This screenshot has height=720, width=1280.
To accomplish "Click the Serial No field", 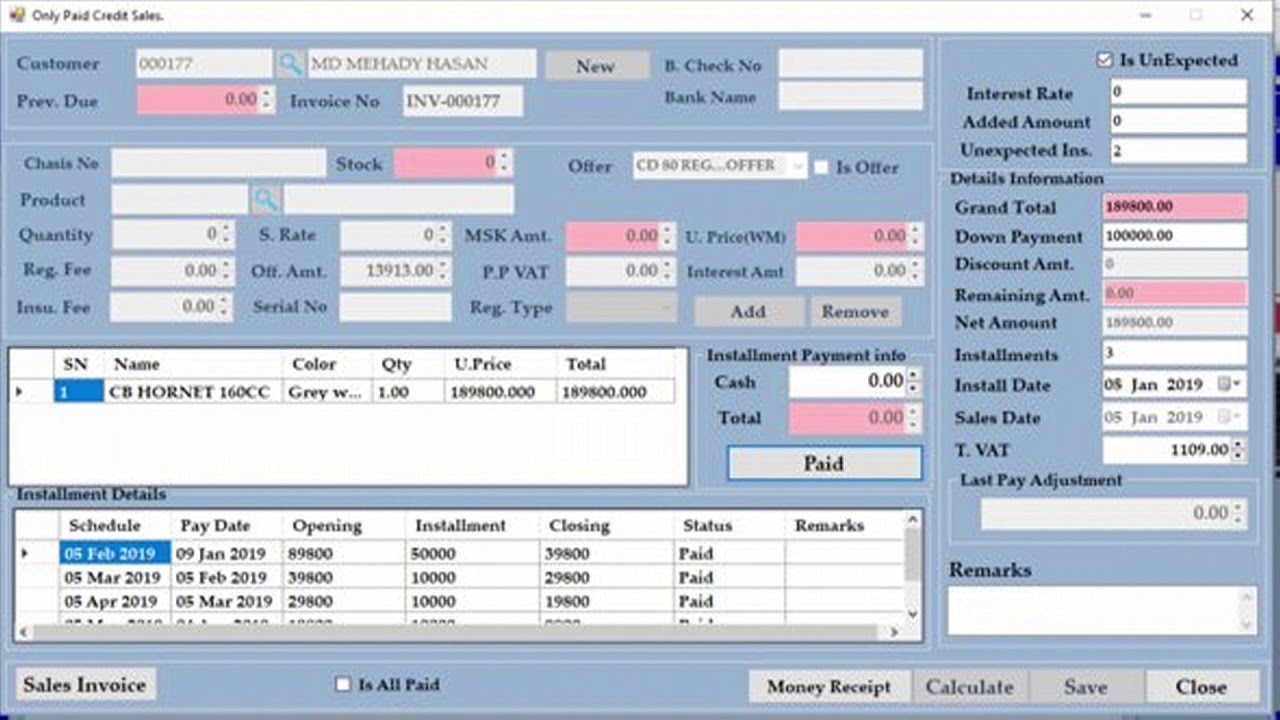I will coord(395,307).
